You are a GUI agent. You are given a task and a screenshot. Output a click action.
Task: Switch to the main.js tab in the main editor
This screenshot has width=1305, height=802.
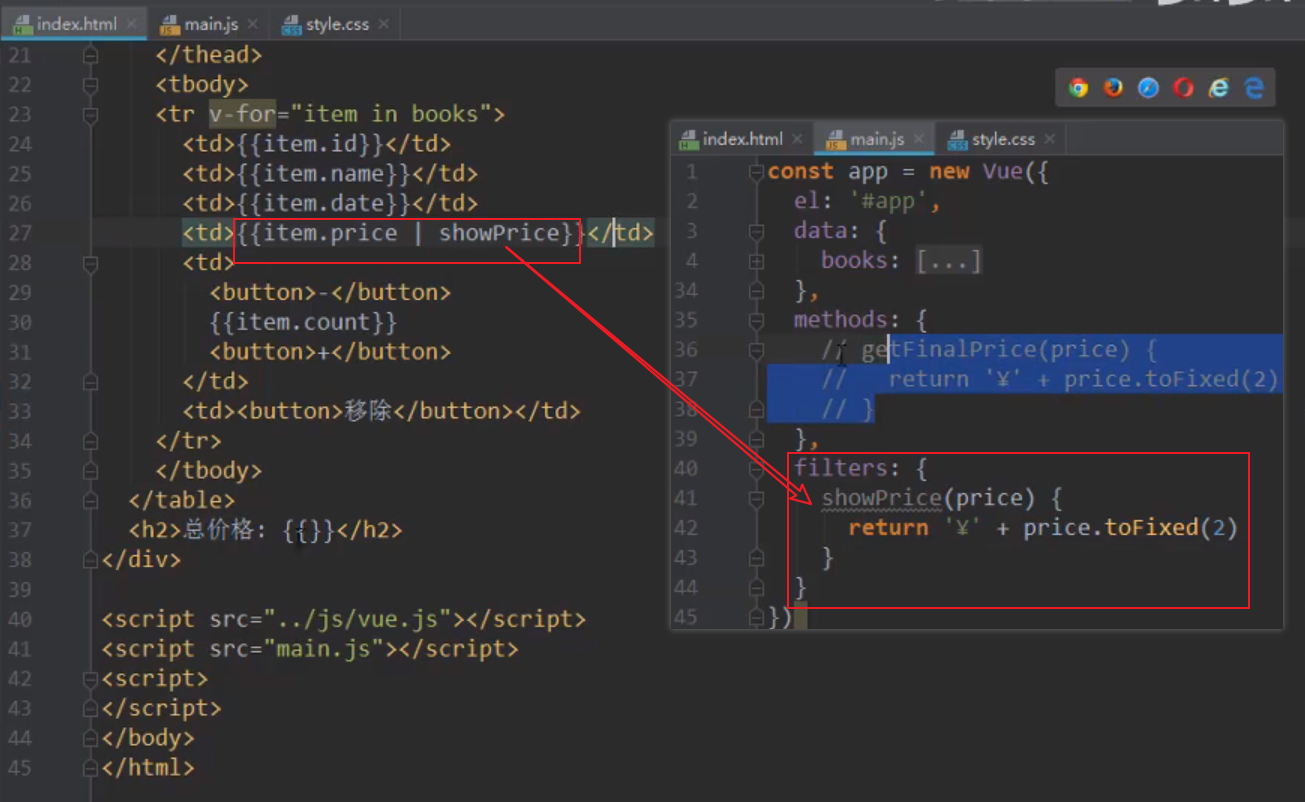pos(209,24)
